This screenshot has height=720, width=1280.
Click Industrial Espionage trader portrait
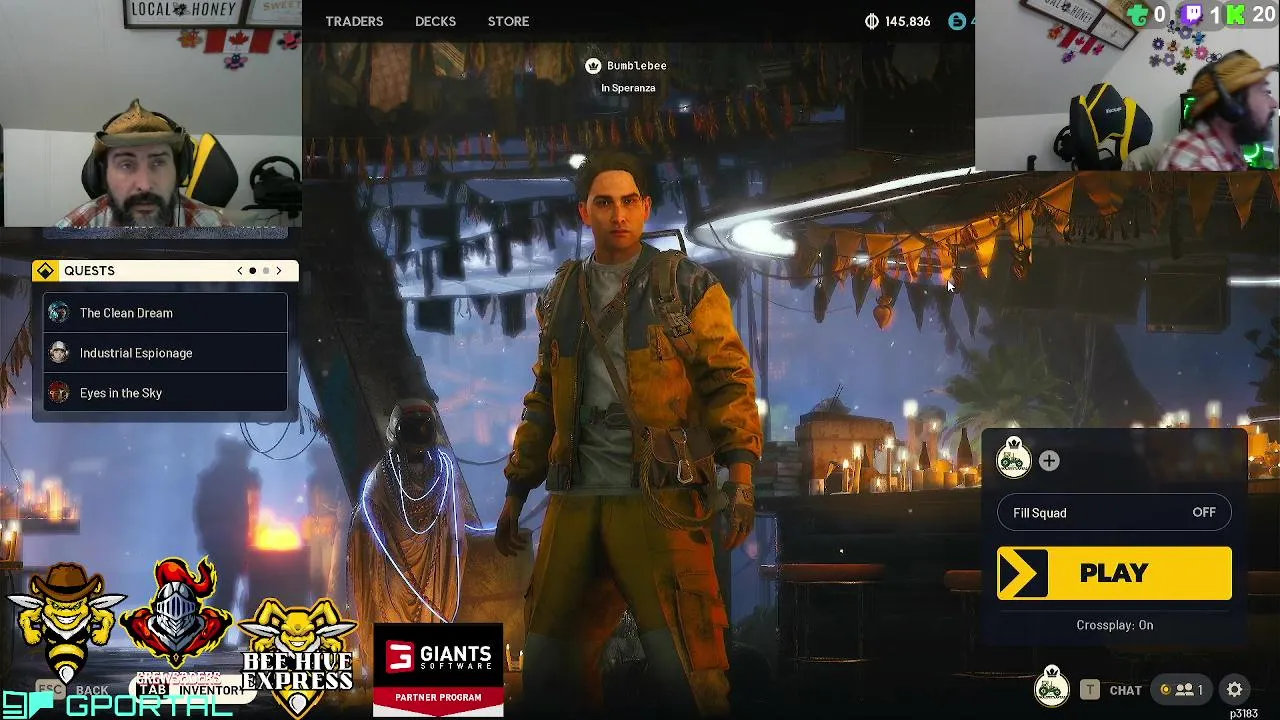[59, 353]
